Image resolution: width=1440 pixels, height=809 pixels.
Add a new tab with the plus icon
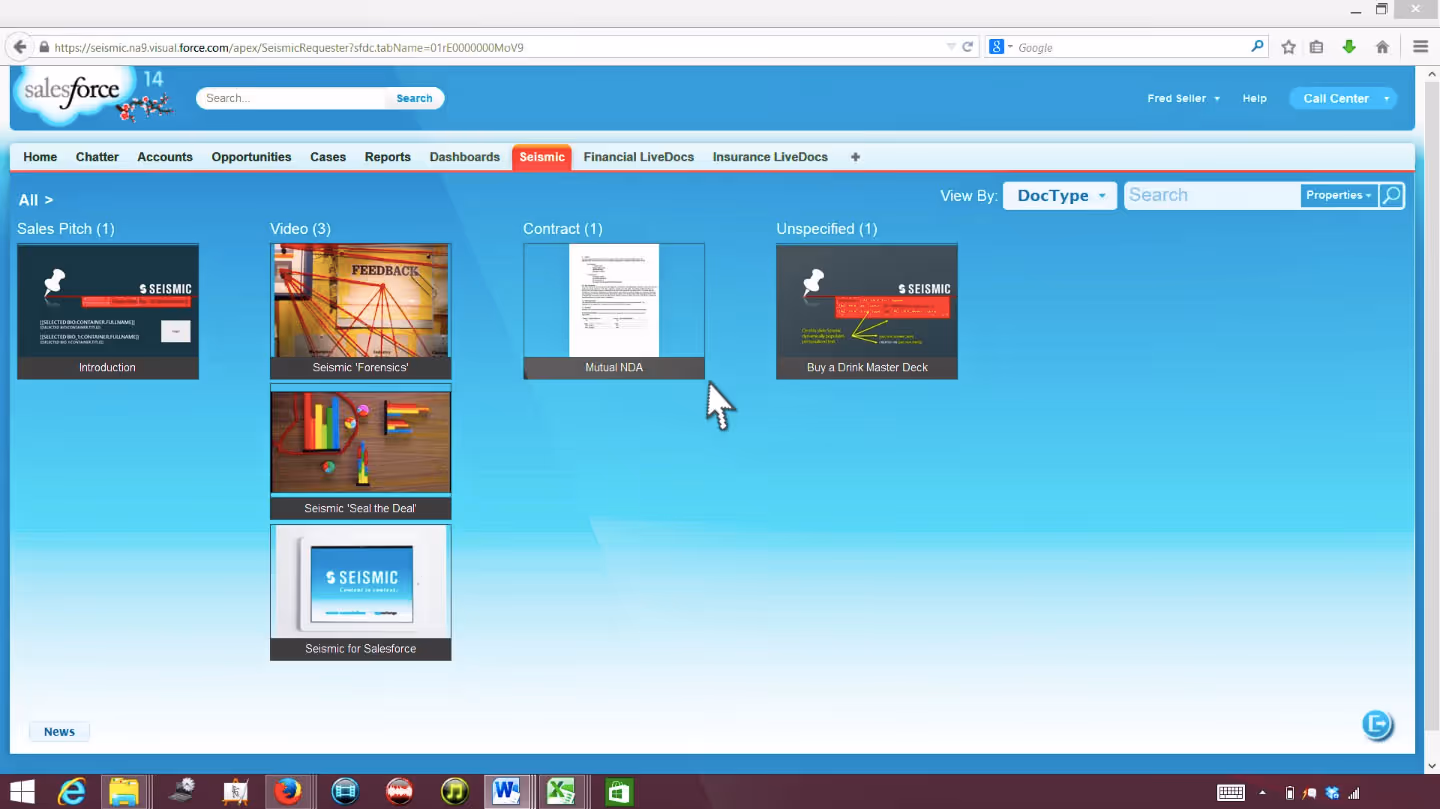(x=855, y=157)
